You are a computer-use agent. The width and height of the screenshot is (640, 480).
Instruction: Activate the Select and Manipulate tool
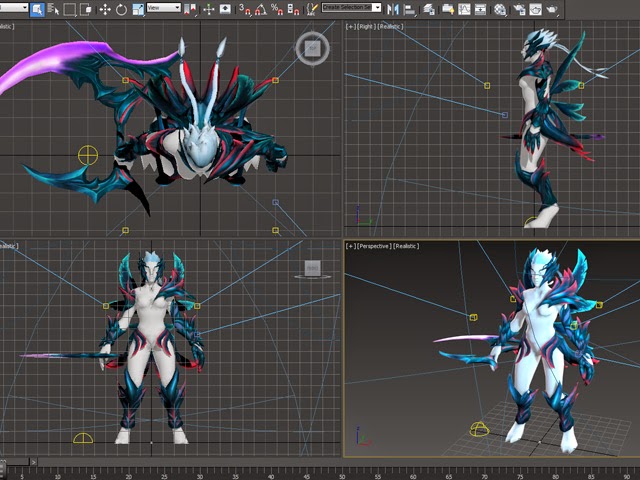click(x=209, y=9)
